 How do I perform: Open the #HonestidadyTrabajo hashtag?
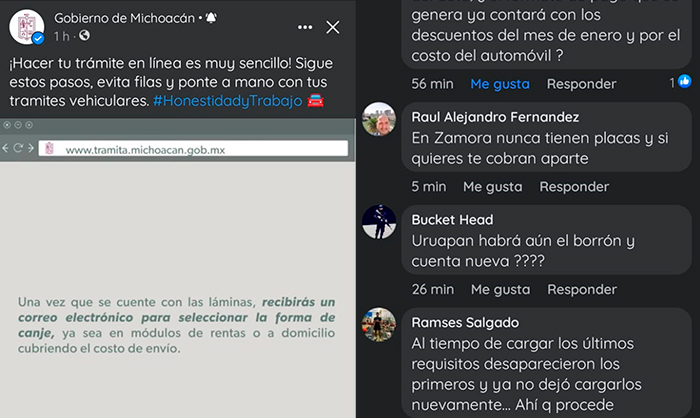(228, 101)
